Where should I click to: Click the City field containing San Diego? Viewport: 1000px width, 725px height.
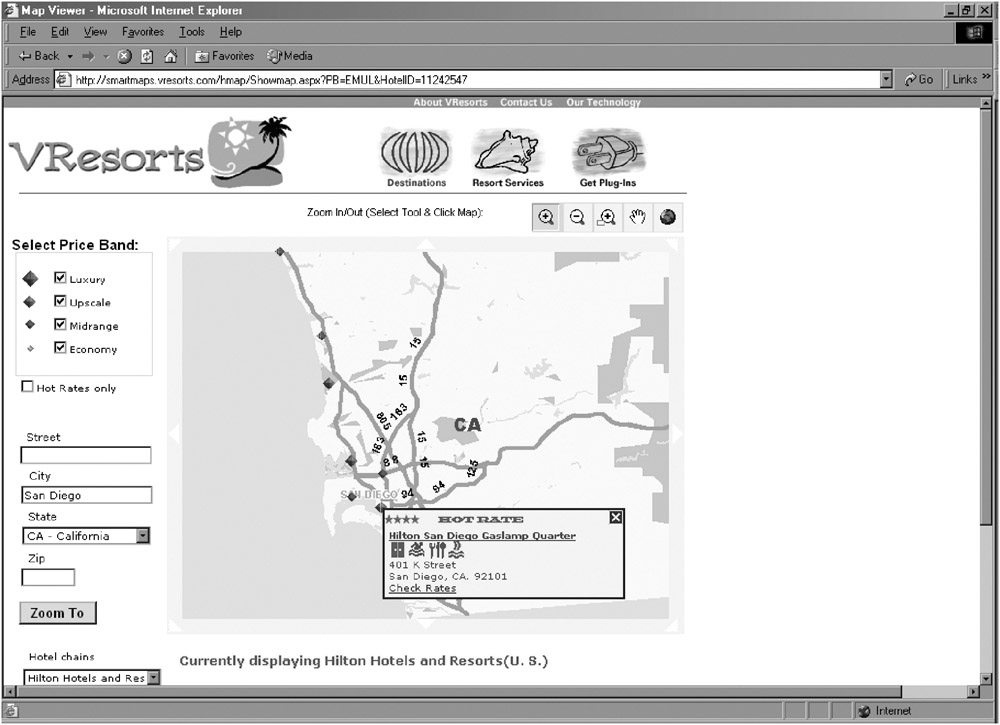(86, 495)
